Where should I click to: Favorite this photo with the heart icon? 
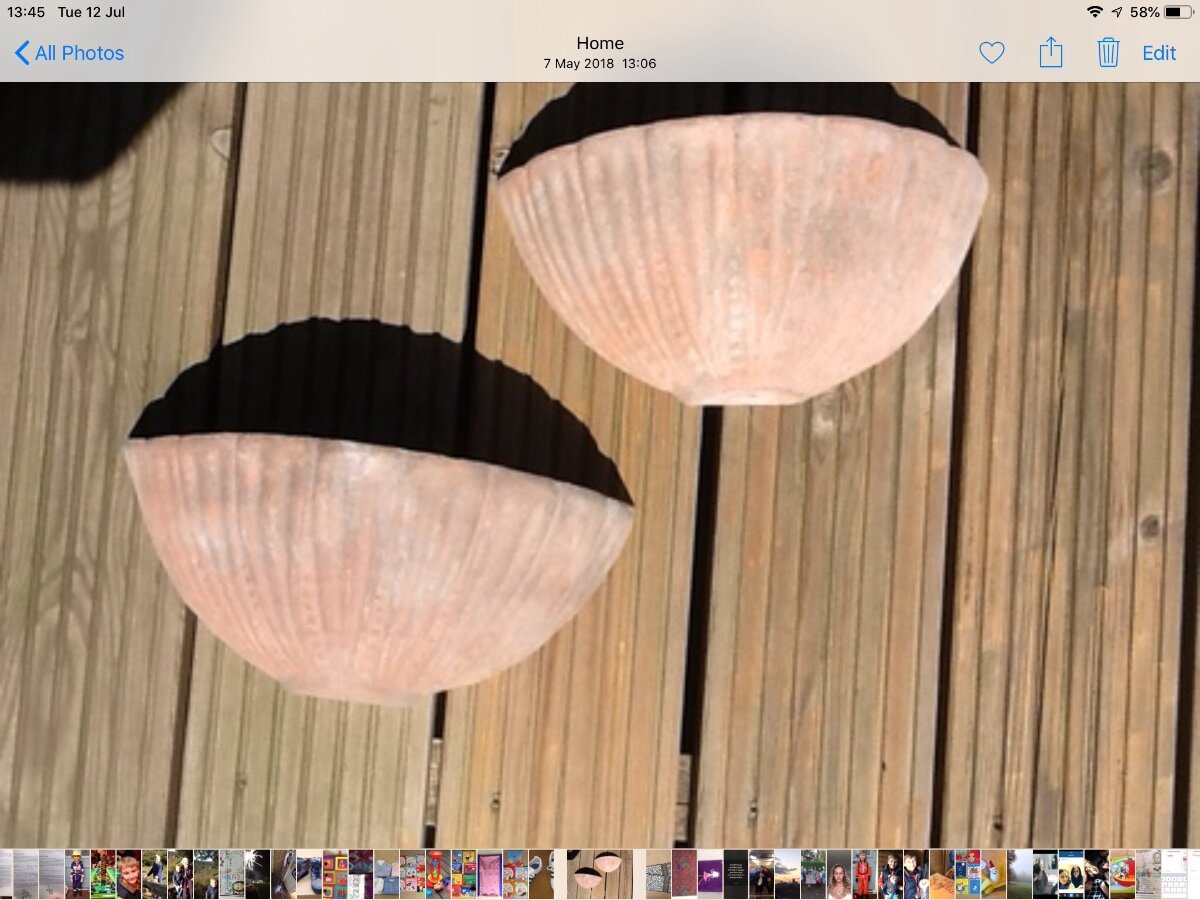click(x=991, y=53)
